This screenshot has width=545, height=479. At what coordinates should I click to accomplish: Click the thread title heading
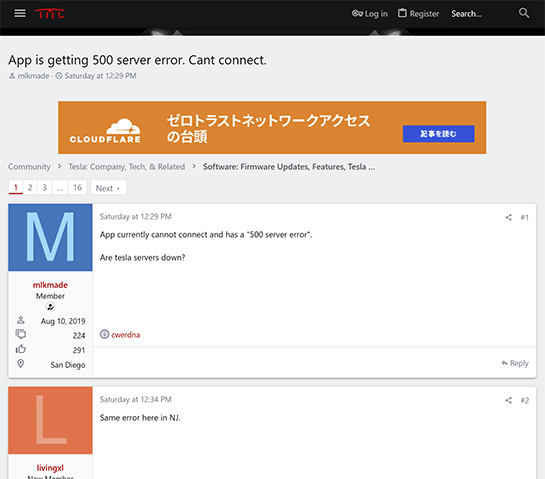click(x=137, y=60)
